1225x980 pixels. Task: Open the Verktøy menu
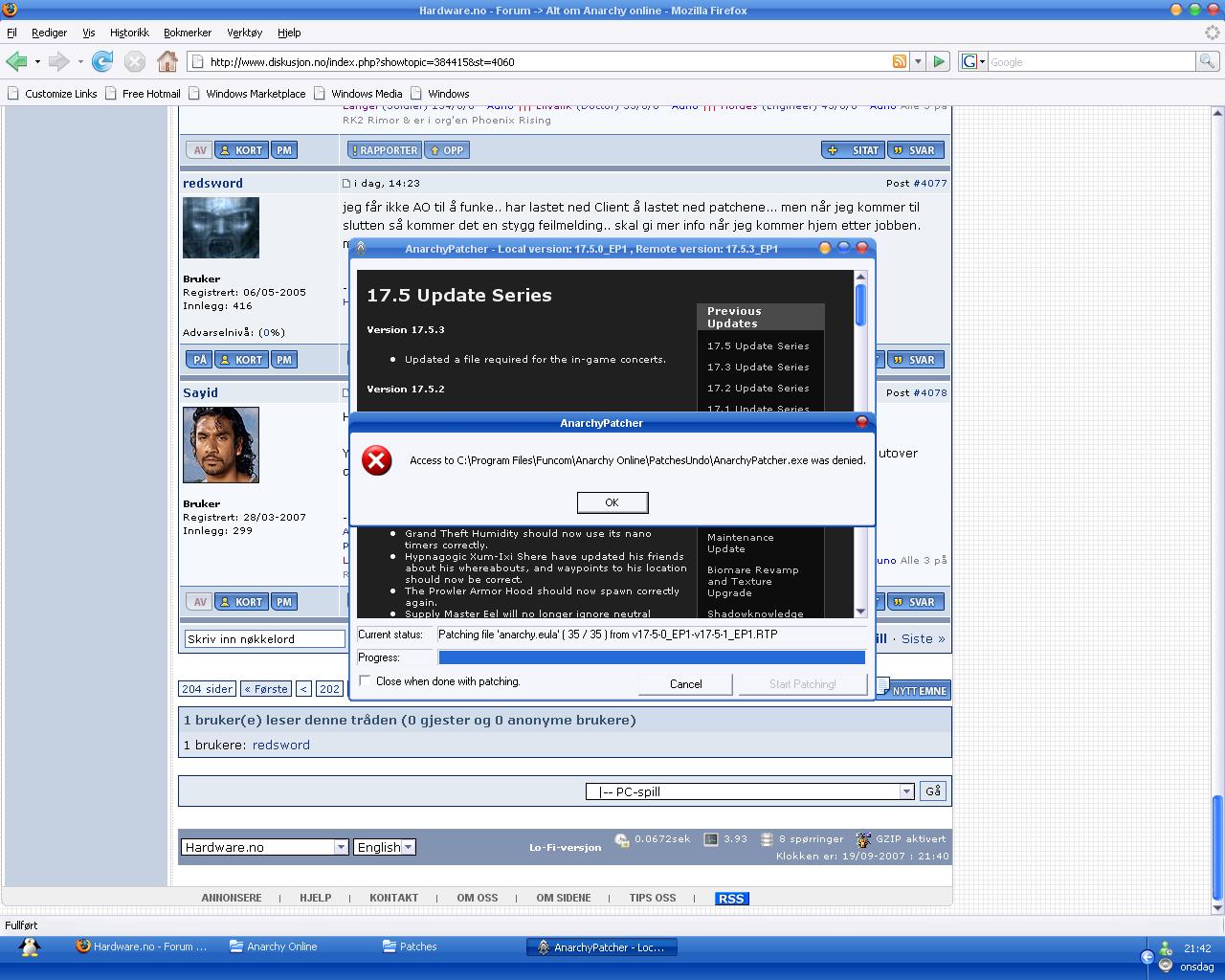(244, 33)
